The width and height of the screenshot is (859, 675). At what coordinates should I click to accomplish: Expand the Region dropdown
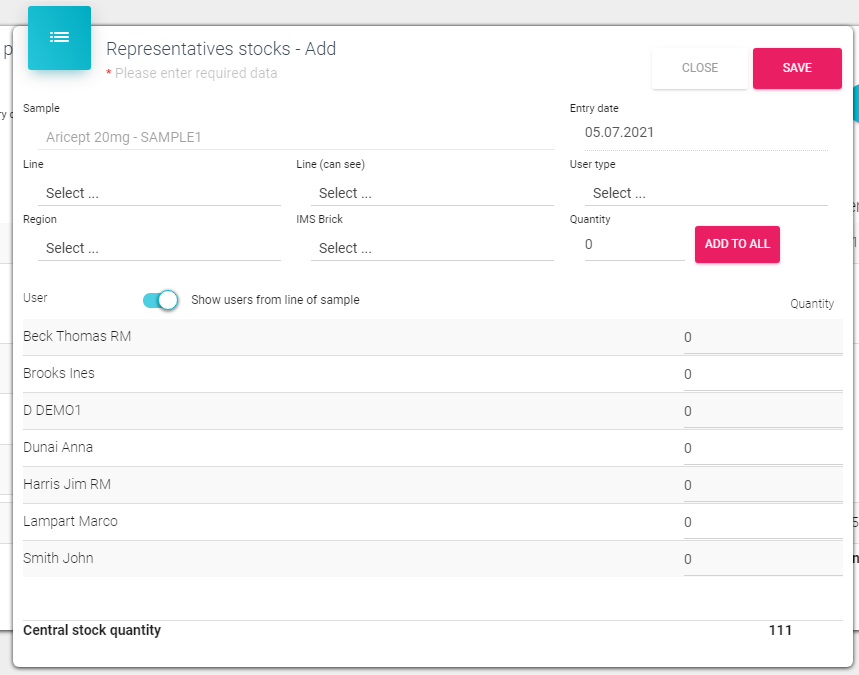pos(159,248)
